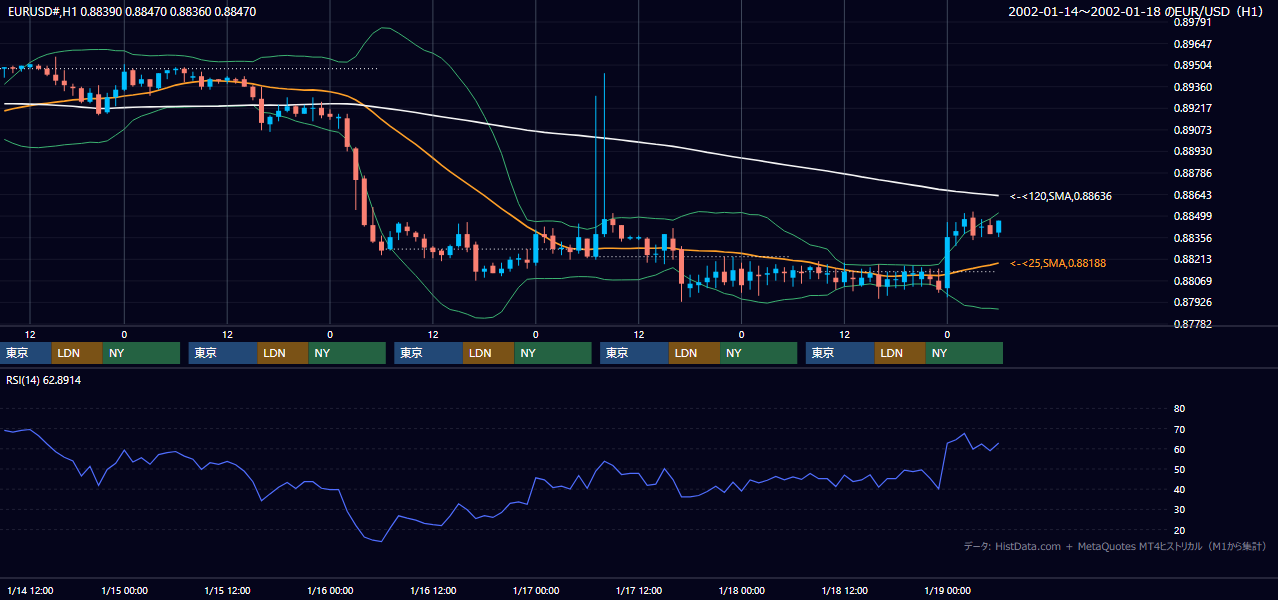Select the RSI(14) 62.8914 indicator label
This screenshot has height=600, width=1278.
tap(44, 380)
